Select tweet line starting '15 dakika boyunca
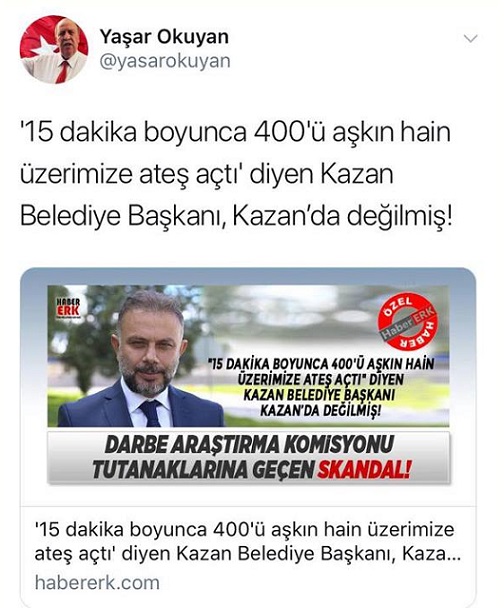Screen dimensions: 504x608 [235, 132]
